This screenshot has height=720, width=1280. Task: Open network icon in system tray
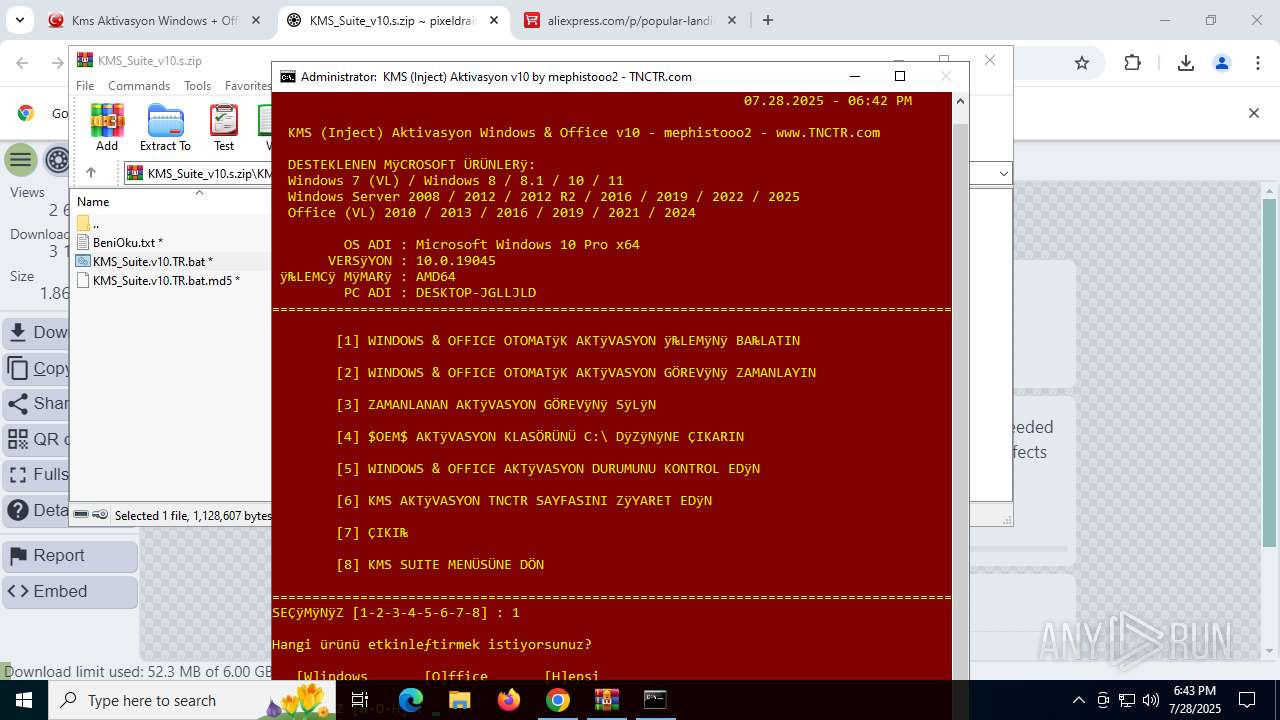(1127, 700)
